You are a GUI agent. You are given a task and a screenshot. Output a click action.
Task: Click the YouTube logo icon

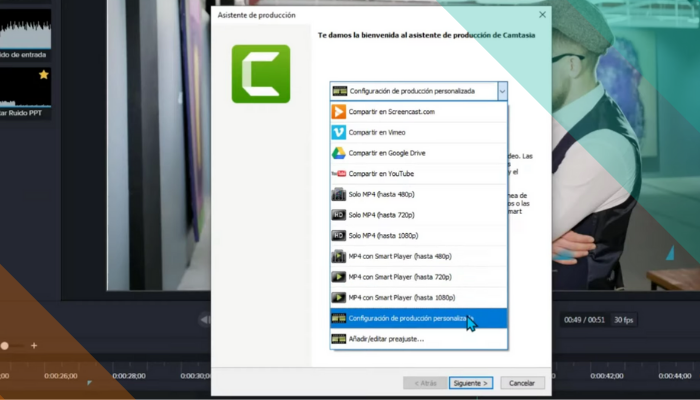point(339,174)
